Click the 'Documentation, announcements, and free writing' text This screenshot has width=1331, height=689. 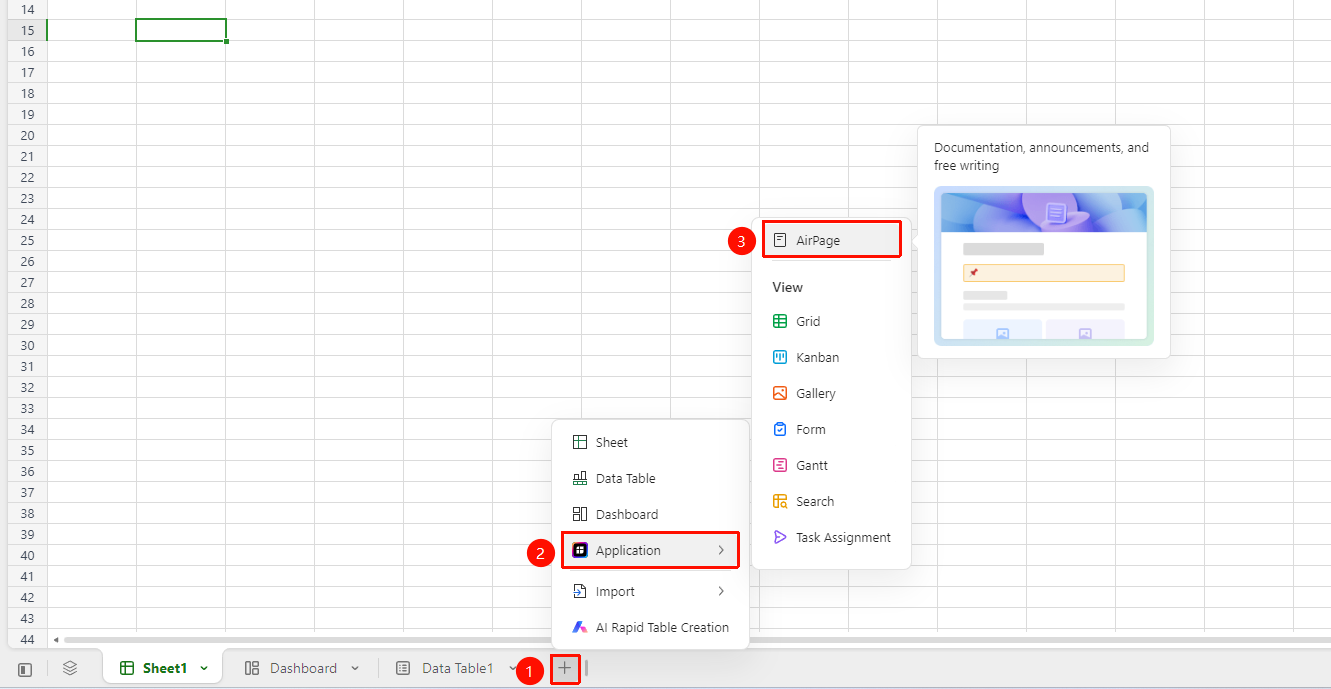(1041, 156)
